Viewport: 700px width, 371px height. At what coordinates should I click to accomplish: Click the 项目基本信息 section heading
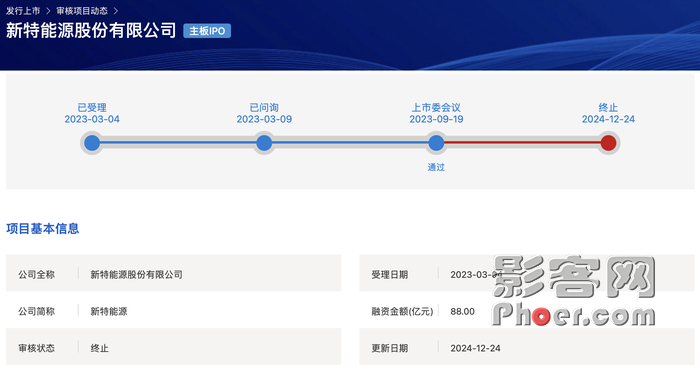click(43, 229)
